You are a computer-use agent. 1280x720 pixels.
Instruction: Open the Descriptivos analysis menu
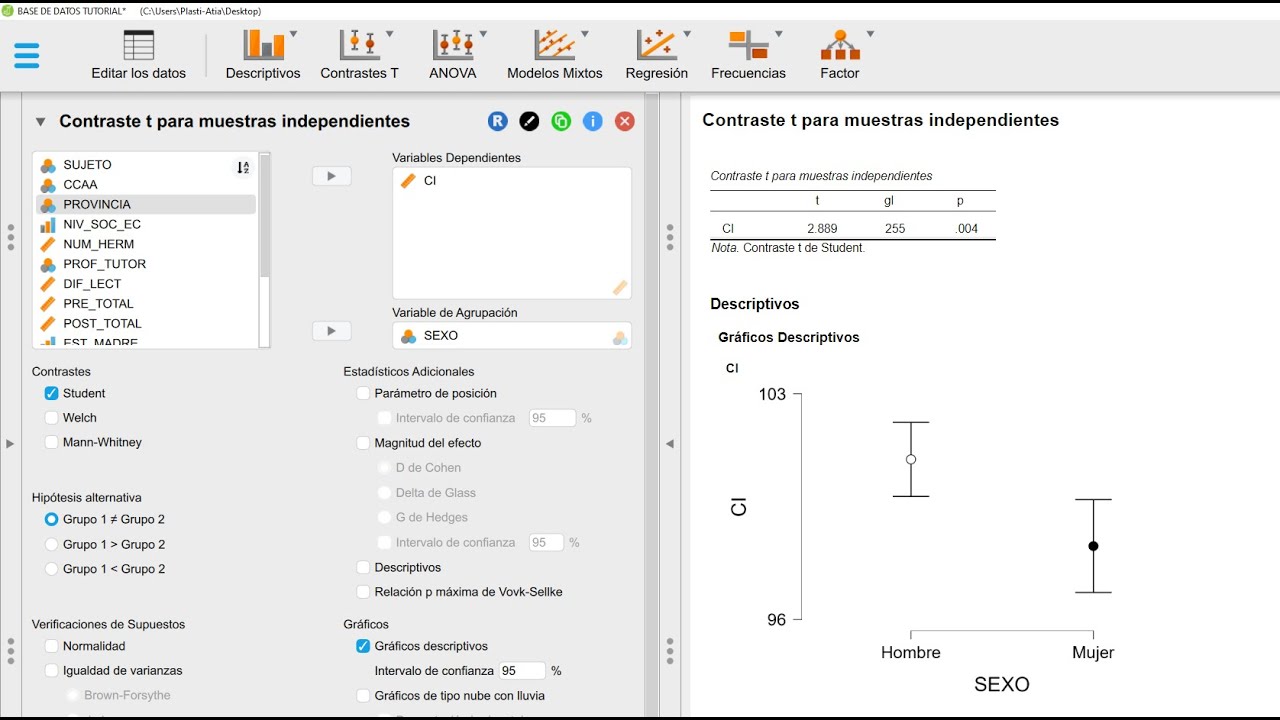(263, 55)
